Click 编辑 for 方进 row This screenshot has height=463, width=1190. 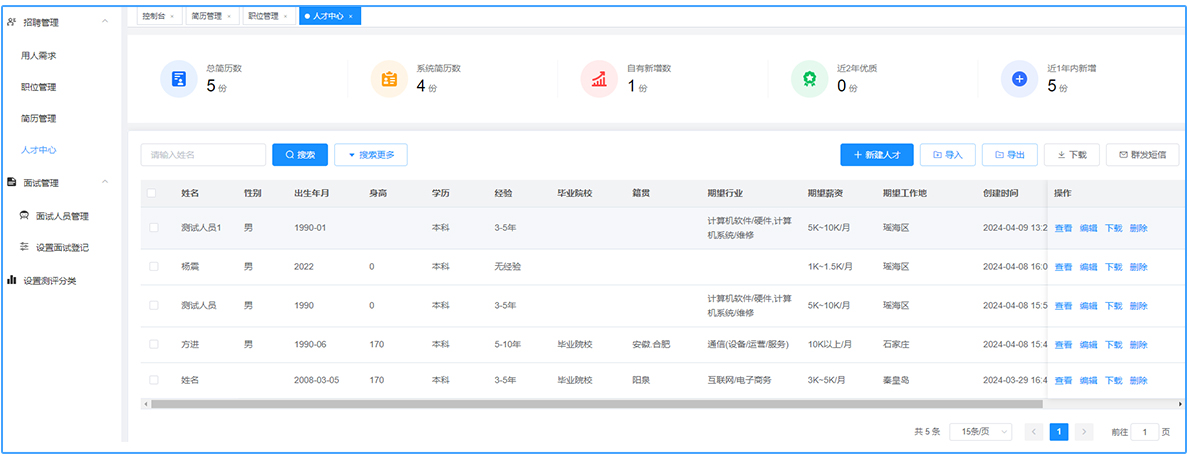[1088, 345]
